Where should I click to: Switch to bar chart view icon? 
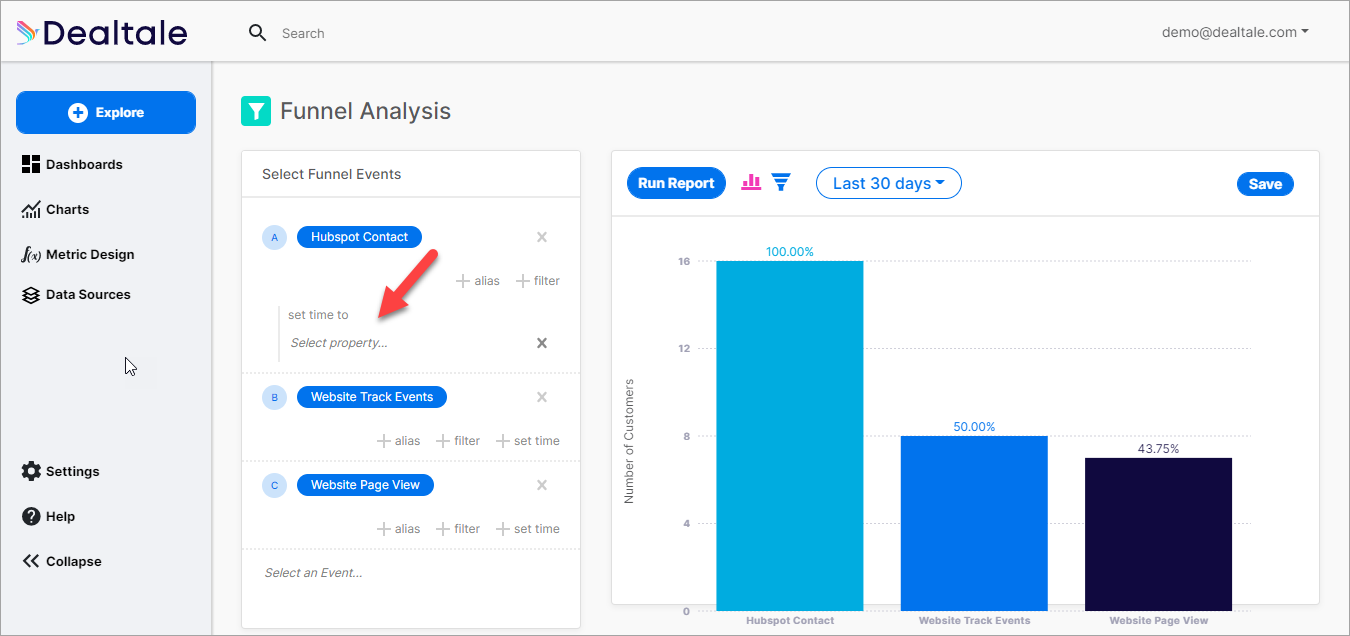coord(751,182)
